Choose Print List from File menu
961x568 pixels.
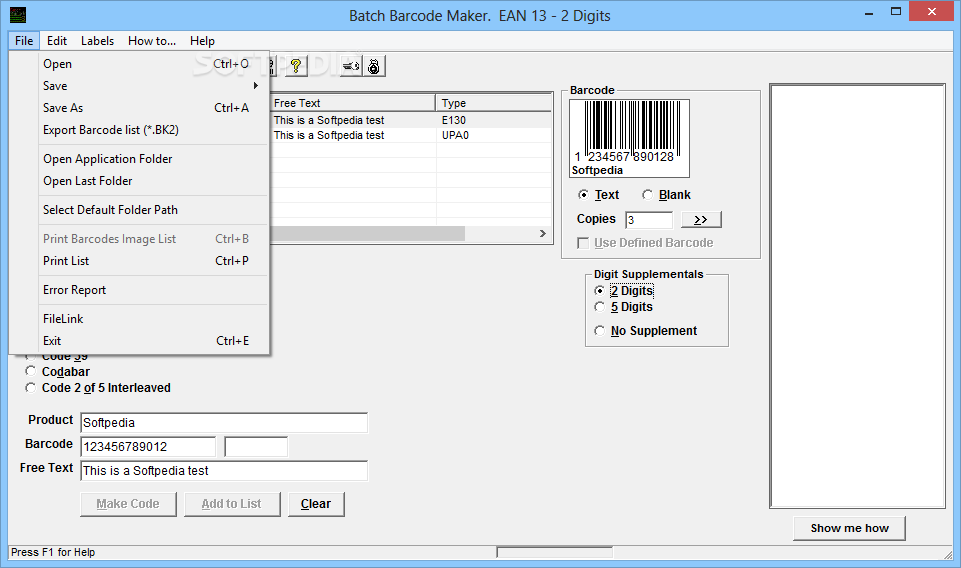click(x=146, y=261)
